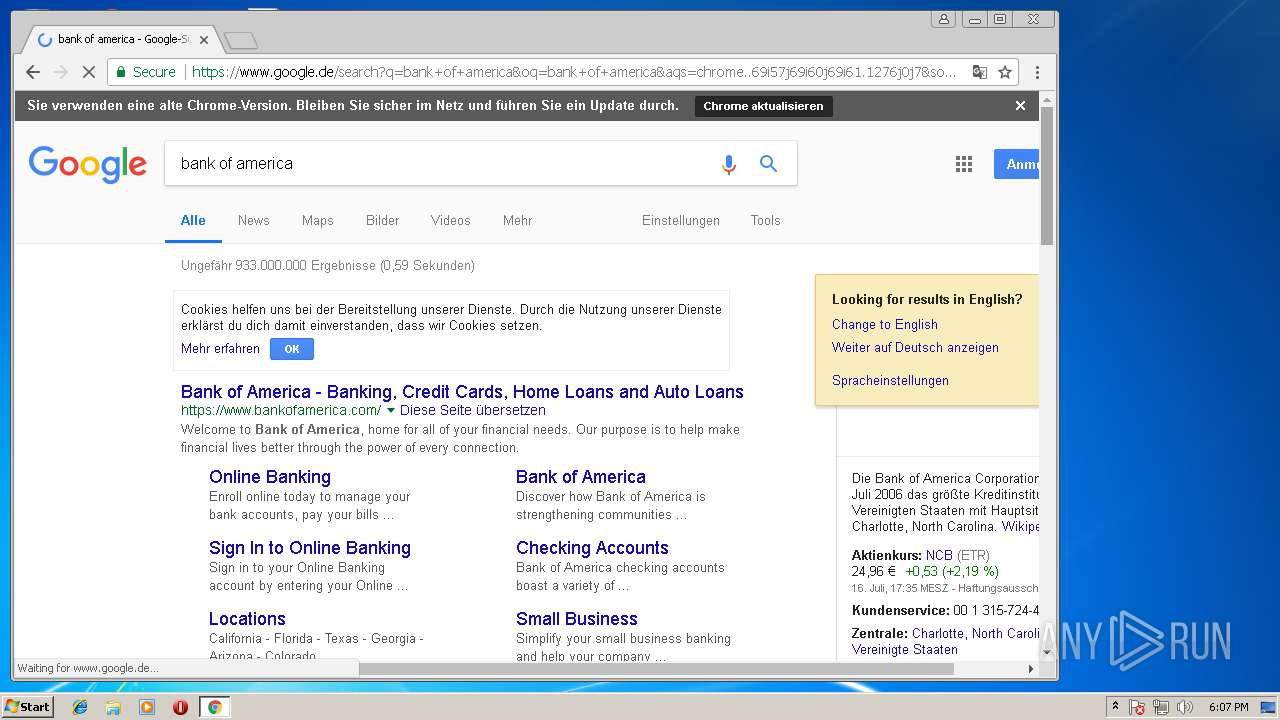Open the Google apps grid
Screen dimensions: 1280x720
click(964, 164)
